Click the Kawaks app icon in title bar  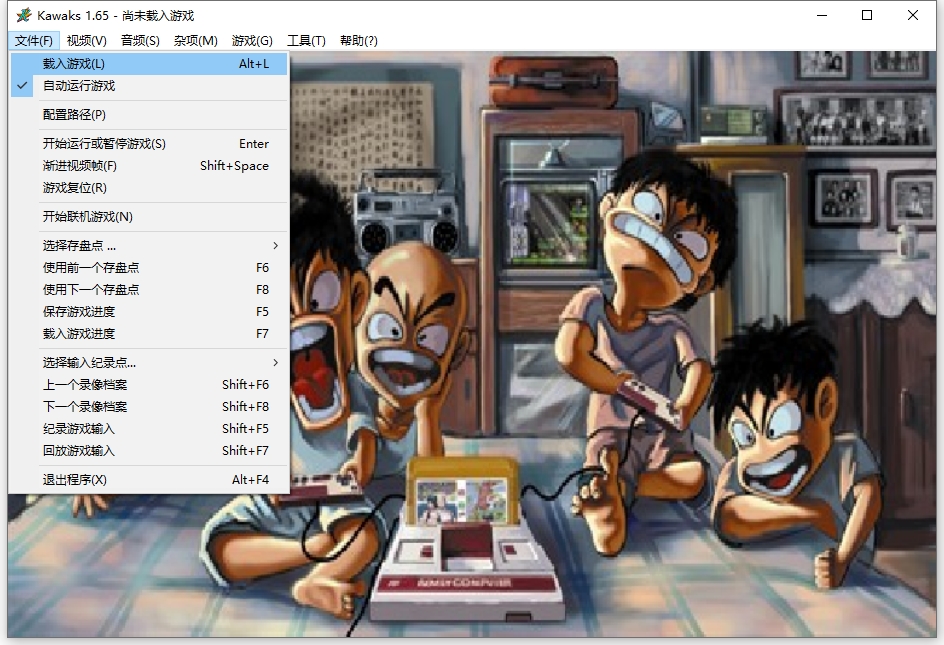[23, 15]
